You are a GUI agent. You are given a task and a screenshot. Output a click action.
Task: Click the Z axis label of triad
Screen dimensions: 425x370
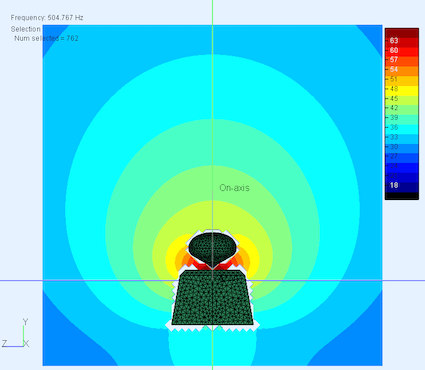[x=4, y=344]
